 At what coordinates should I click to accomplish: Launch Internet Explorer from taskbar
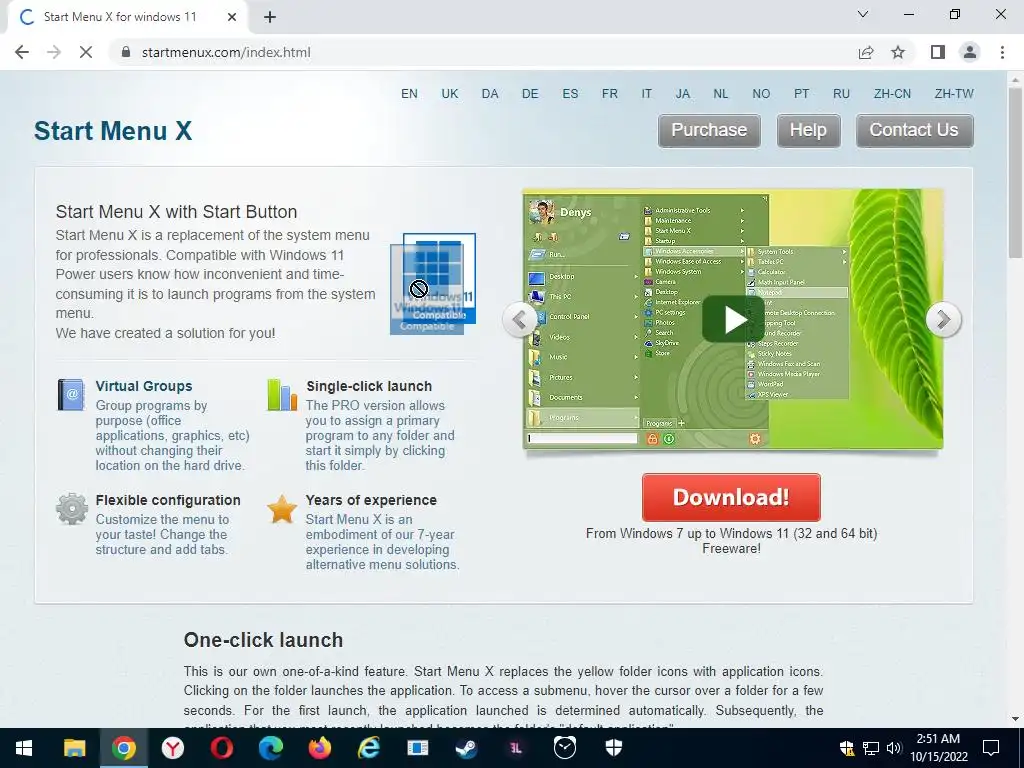coord(368,748)
